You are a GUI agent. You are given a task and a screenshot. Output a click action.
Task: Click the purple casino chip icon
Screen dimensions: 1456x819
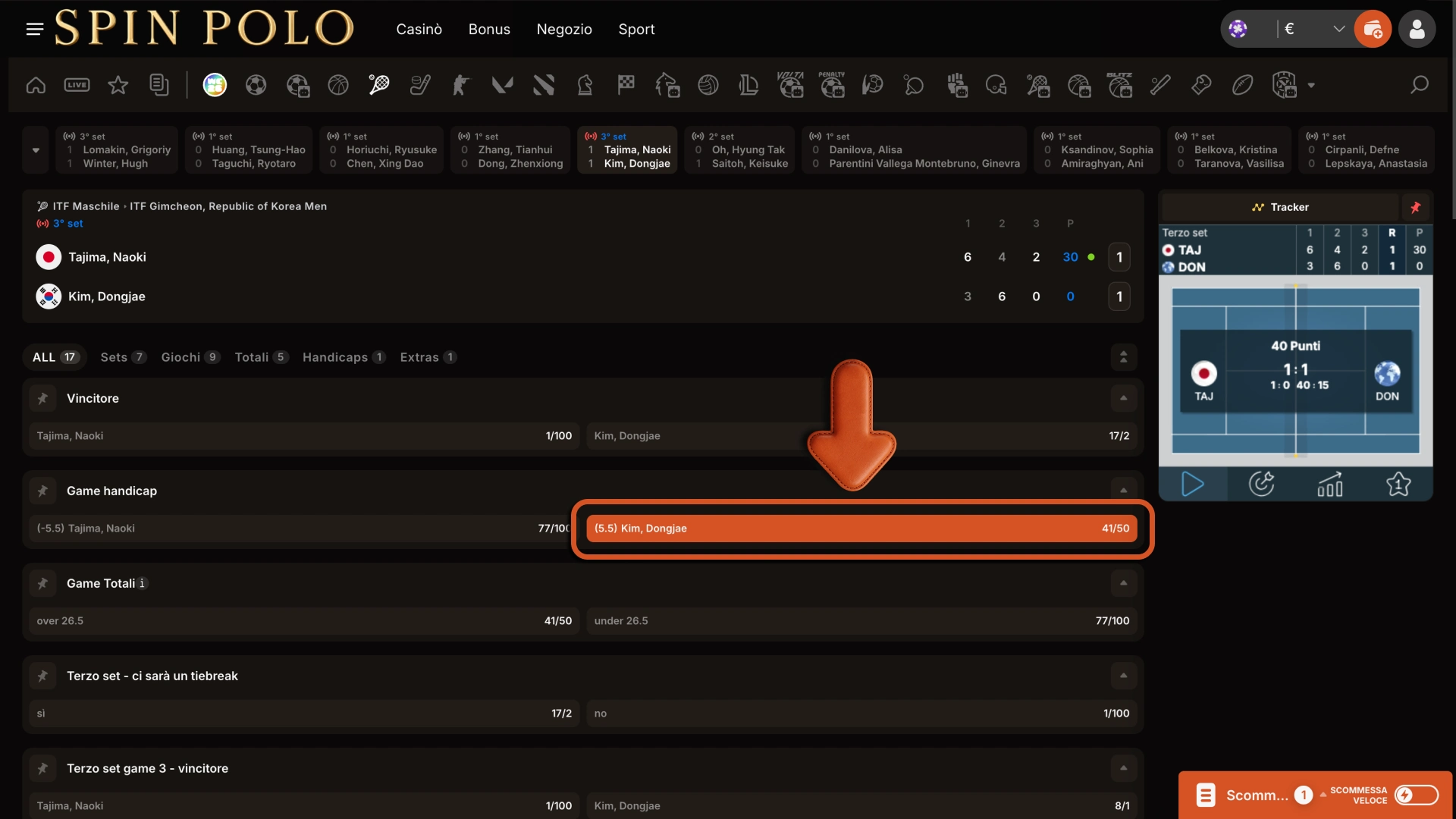tap(1238, 29)
